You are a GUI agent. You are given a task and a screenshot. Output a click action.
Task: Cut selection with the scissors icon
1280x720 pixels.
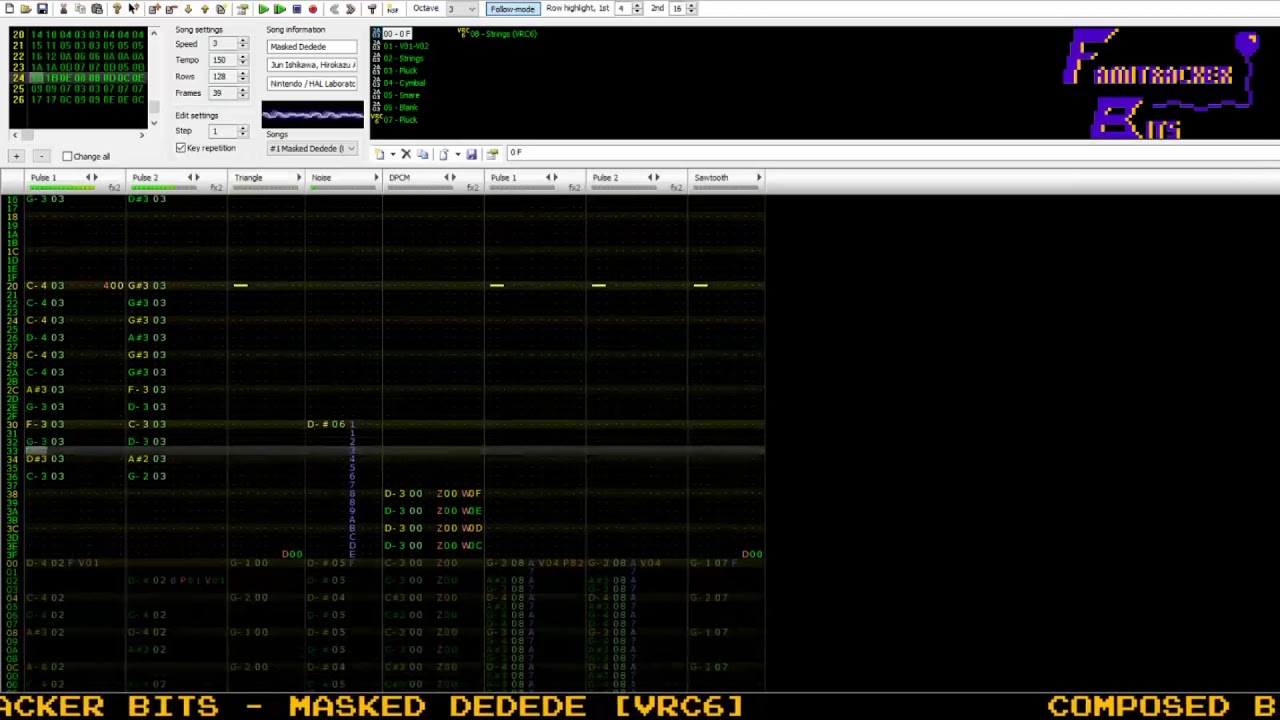(64, 9)
